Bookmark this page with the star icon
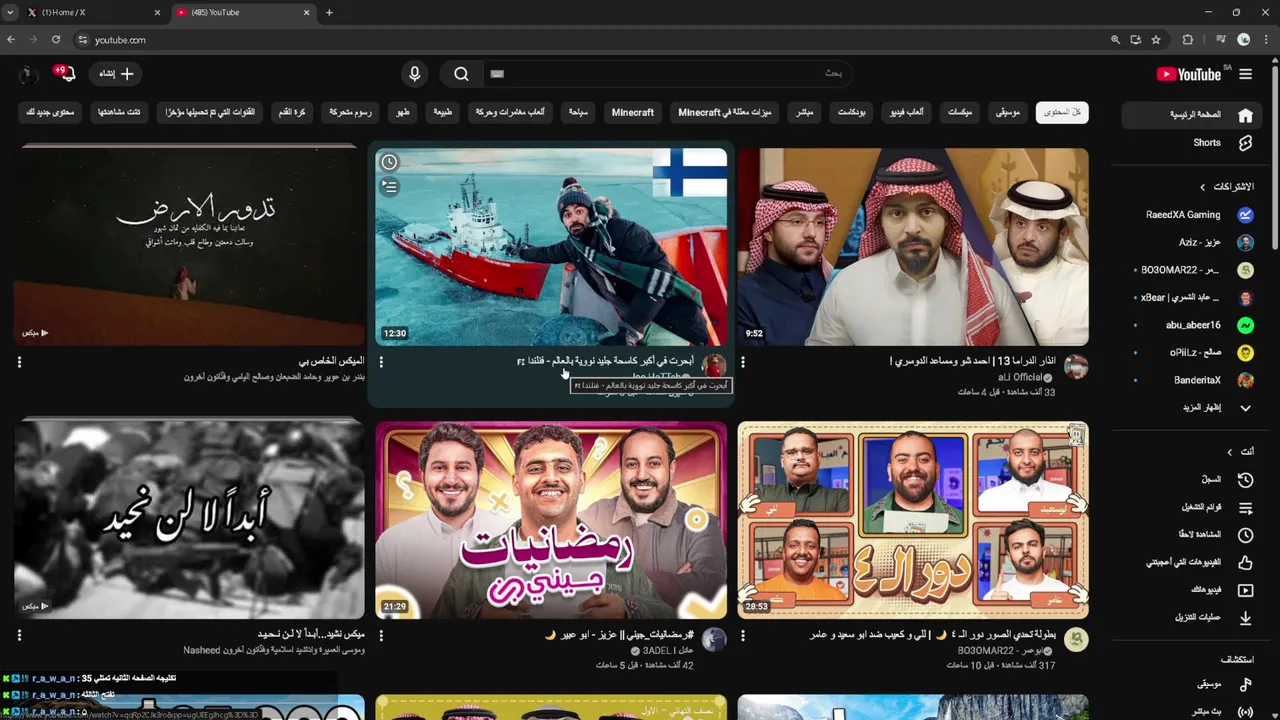The height and width of the screenshot is (720, 1280). tap(1156, 40)
